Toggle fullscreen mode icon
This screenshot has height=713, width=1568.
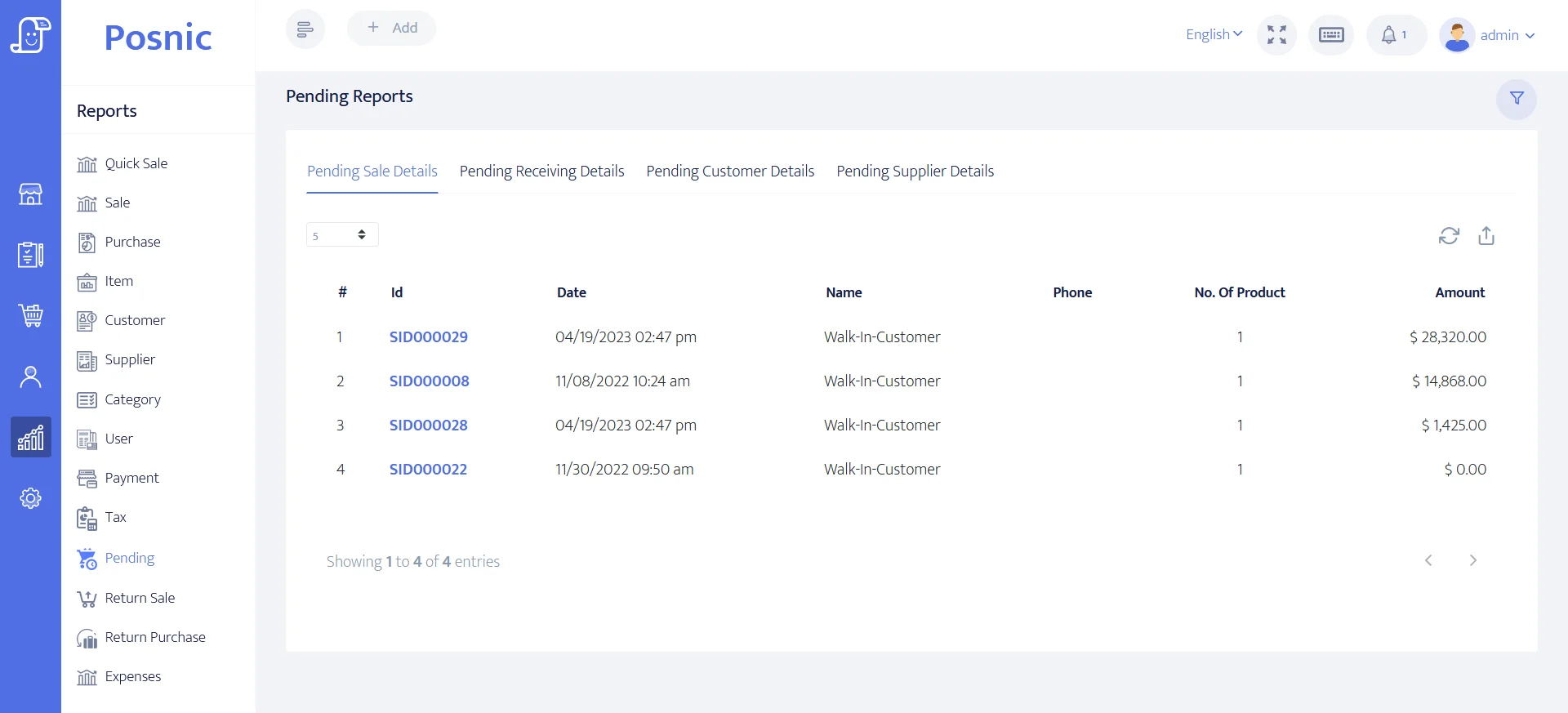coord(1276,35)
